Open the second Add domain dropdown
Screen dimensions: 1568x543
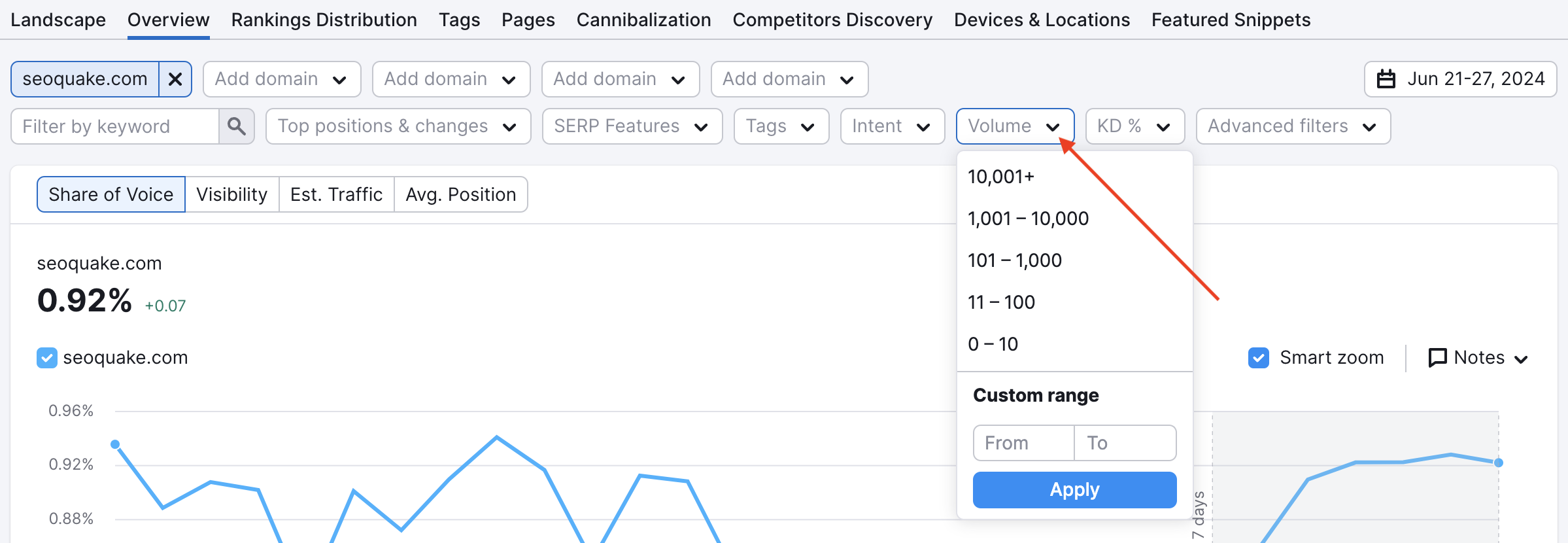point(451,79)
